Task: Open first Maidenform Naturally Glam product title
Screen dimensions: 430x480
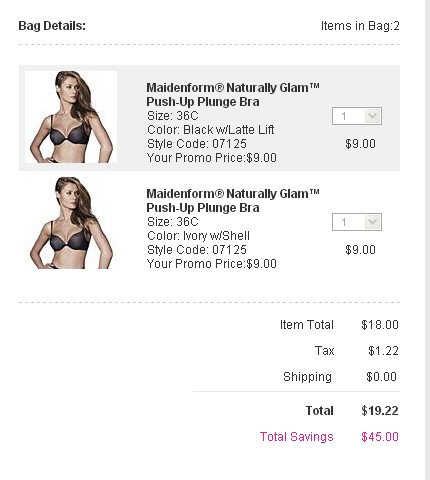Action: 233,95
